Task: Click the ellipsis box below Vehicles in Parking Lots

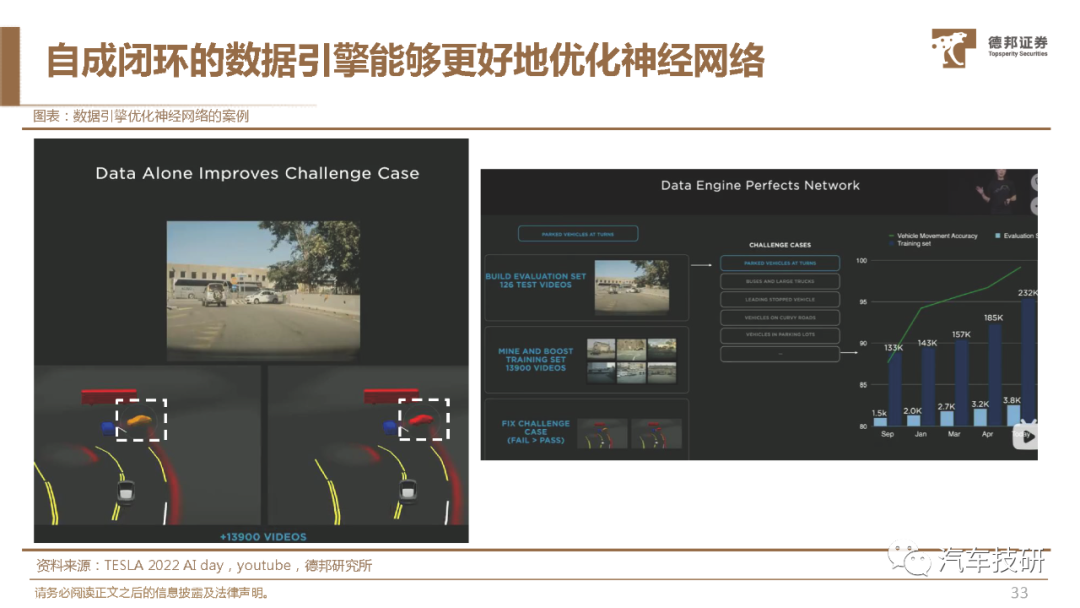Action: tap(780, 354)
